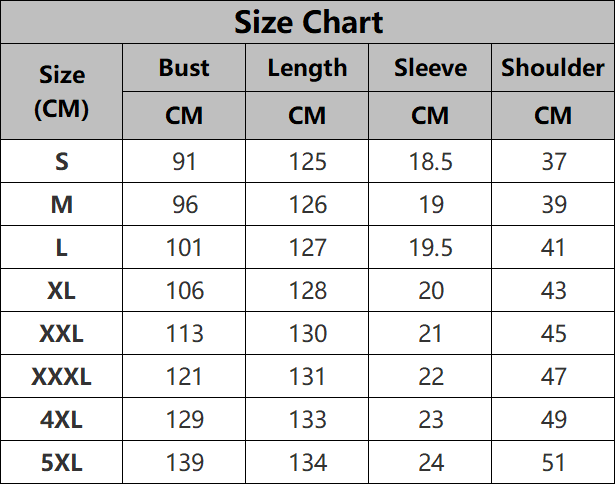Click shoulder value 39 for size M
Viewport: 615px width, 484px height.
(x=554, y=204)
